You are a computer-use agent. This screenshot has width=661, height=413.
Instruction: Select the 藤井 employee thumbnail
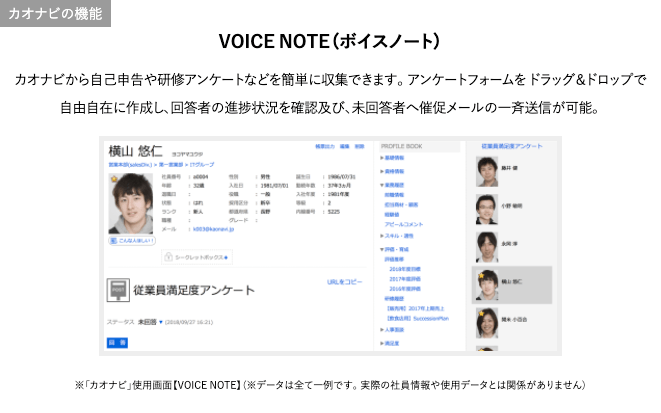click(487, 172)
